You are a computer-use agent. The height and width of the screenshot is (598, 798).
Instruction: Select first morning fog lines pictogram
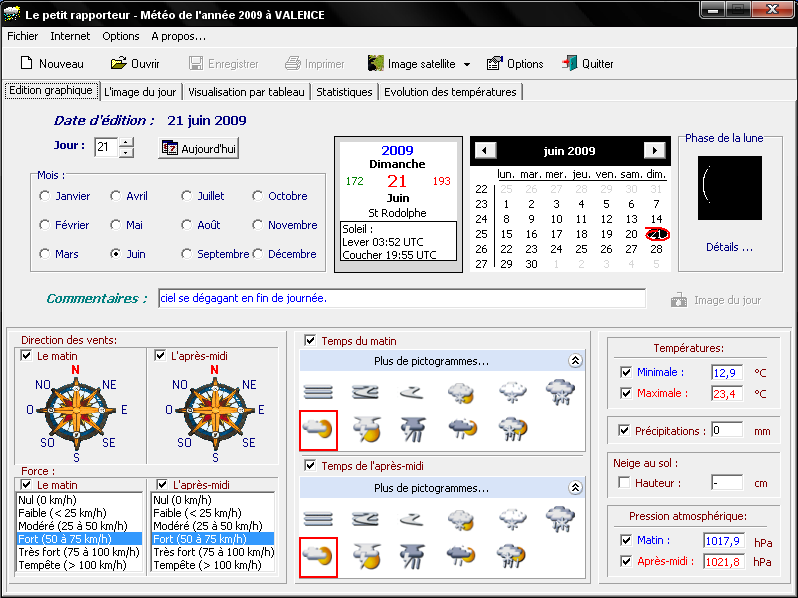(318, 391)
